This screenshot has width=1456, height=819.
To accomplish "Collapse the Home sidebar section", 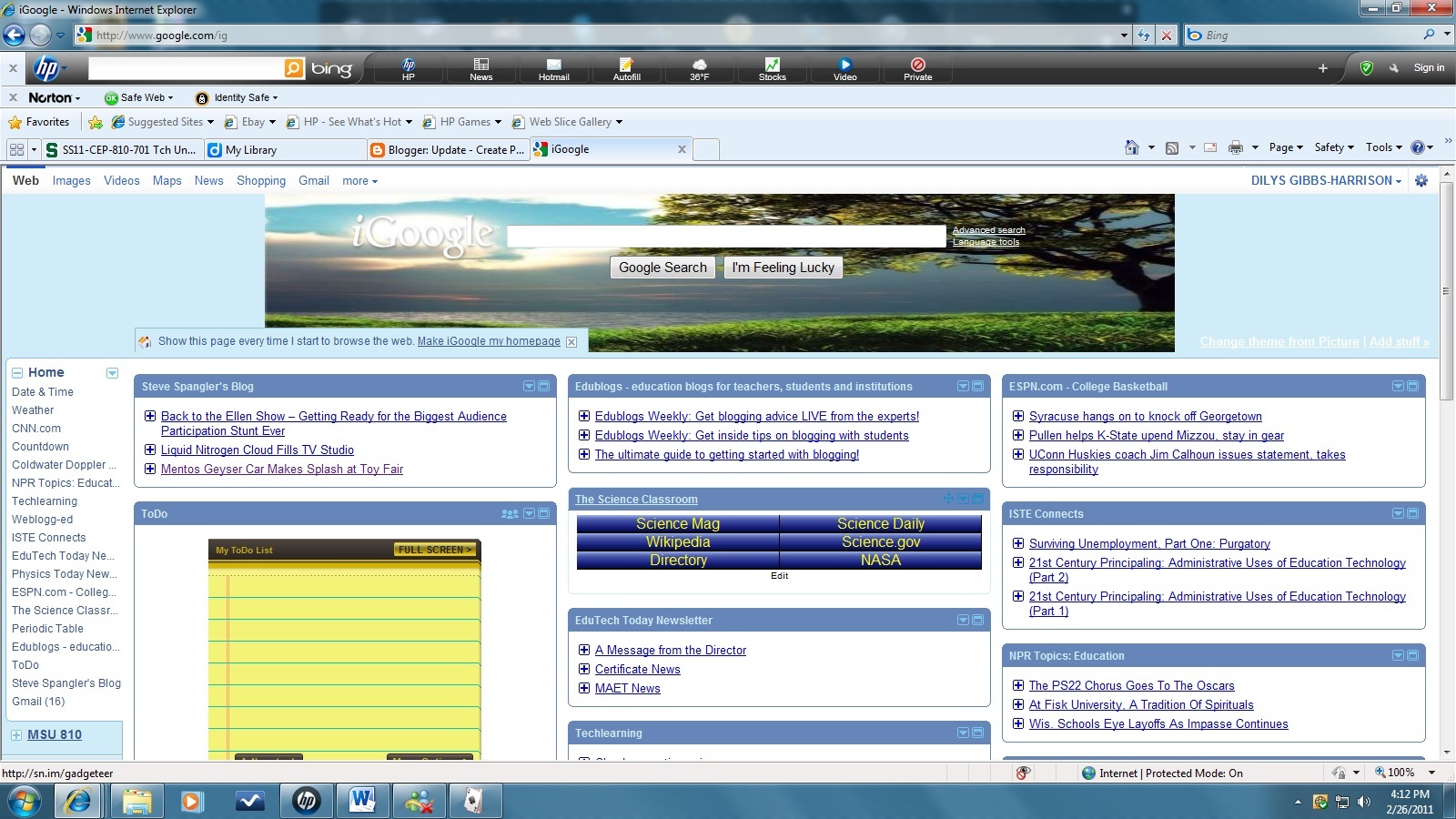I will tap(16, 372).
